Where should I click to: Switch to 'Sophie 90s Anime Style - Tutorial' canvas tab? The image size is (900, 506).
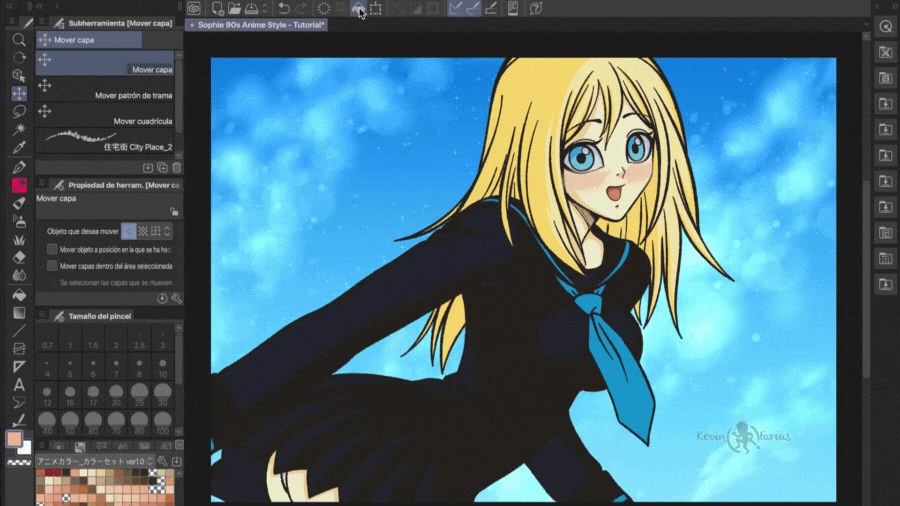click(257, 25)
